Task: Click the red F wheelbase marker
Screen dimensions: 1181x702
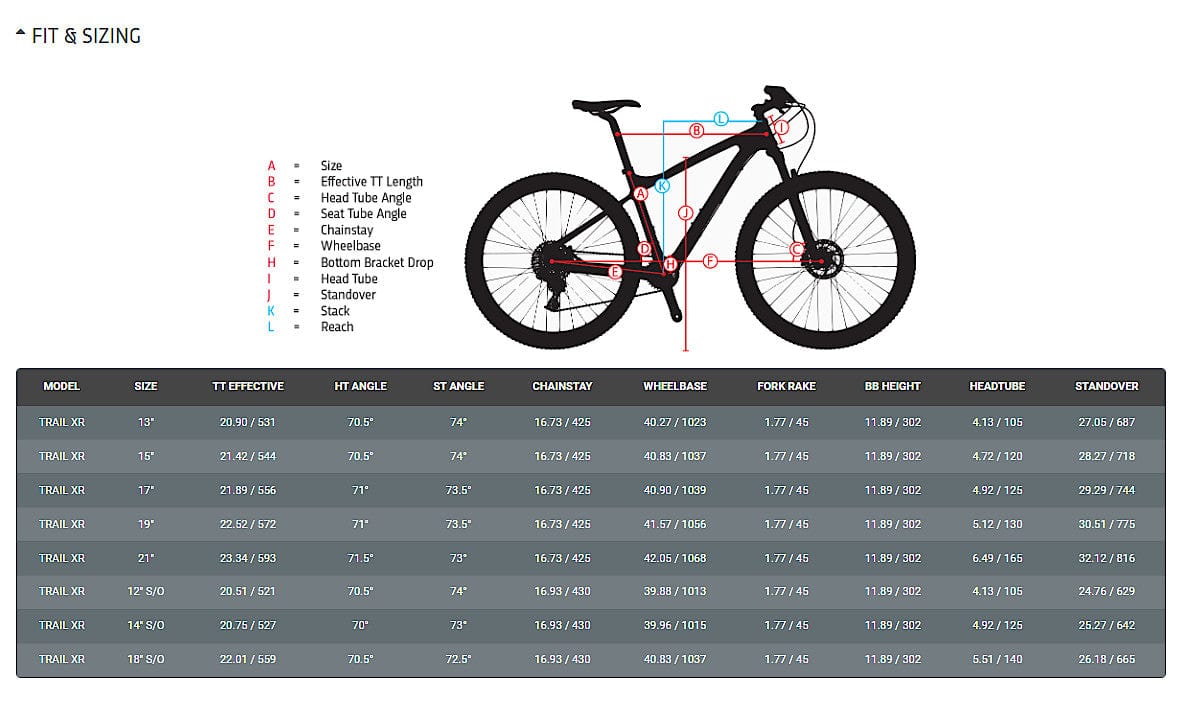Action: (710, 261)
